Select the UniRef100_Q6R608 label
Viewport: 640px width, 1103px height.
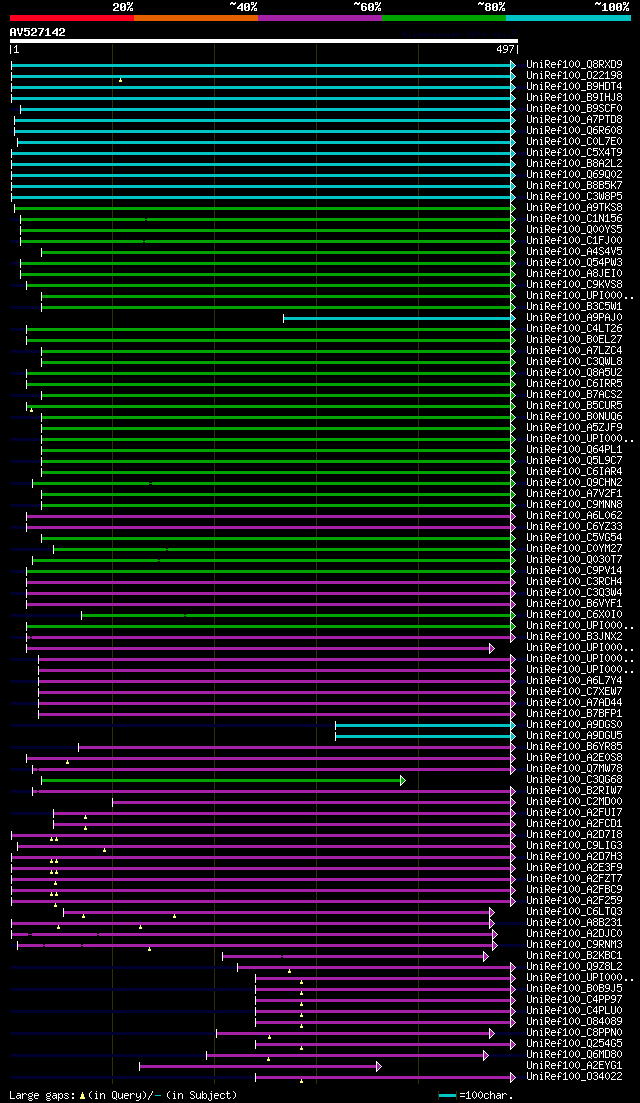pyautogui.click(x=574, y=131)
